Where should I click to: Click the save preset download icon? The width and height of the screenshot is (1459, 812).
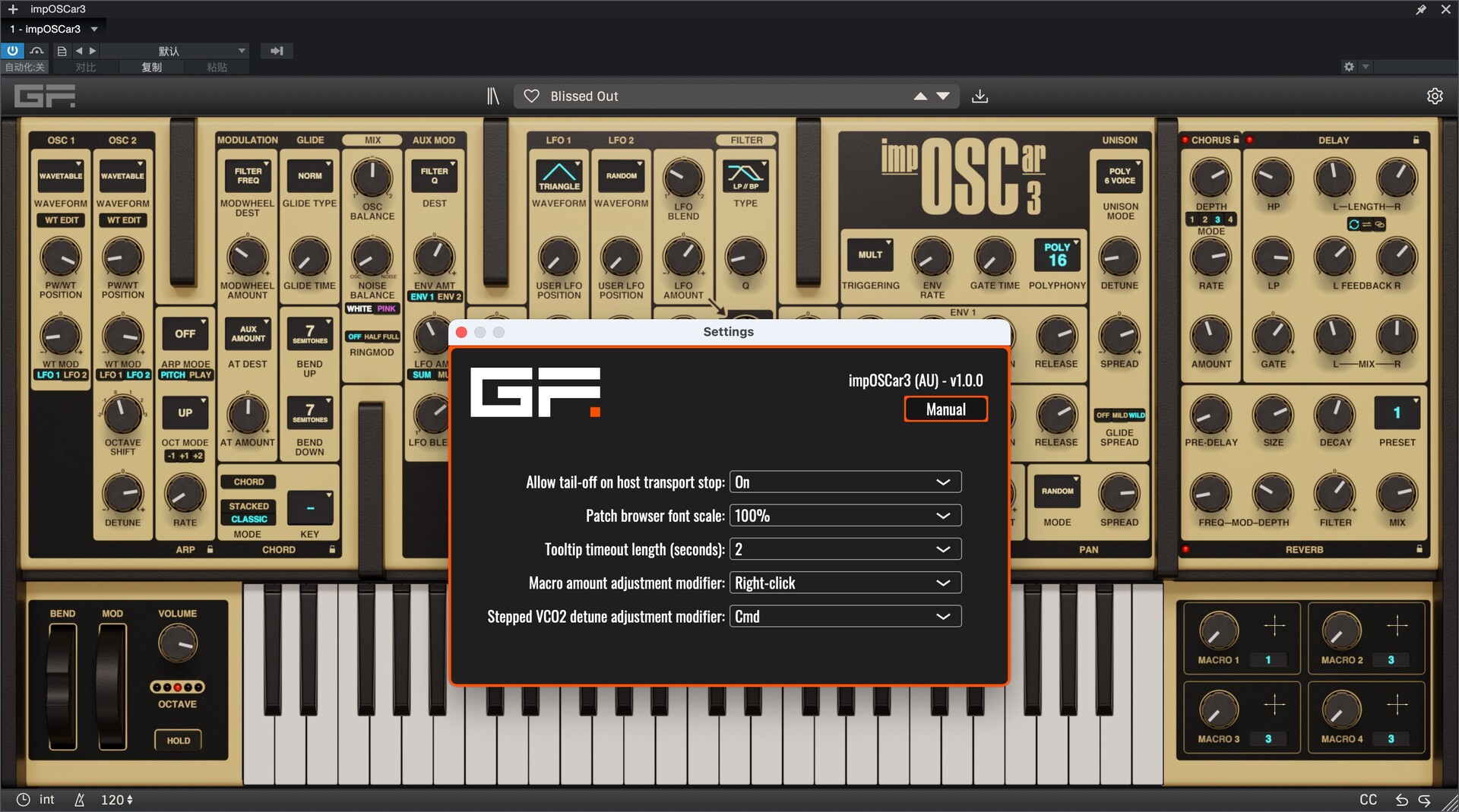click(x=980, y=96)
